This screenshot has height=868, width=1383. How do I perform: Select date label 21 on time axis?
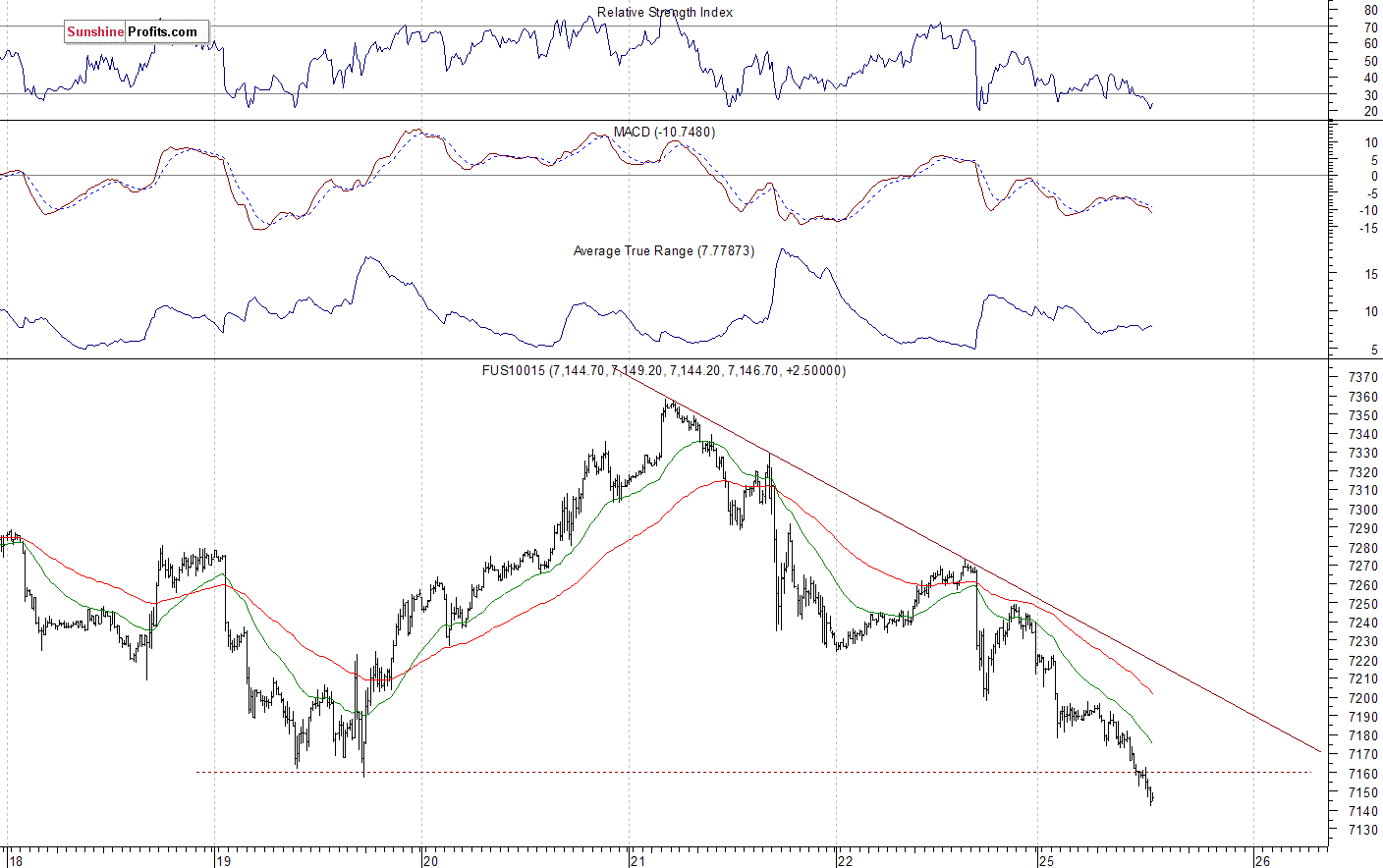click(x=638, y=861)
